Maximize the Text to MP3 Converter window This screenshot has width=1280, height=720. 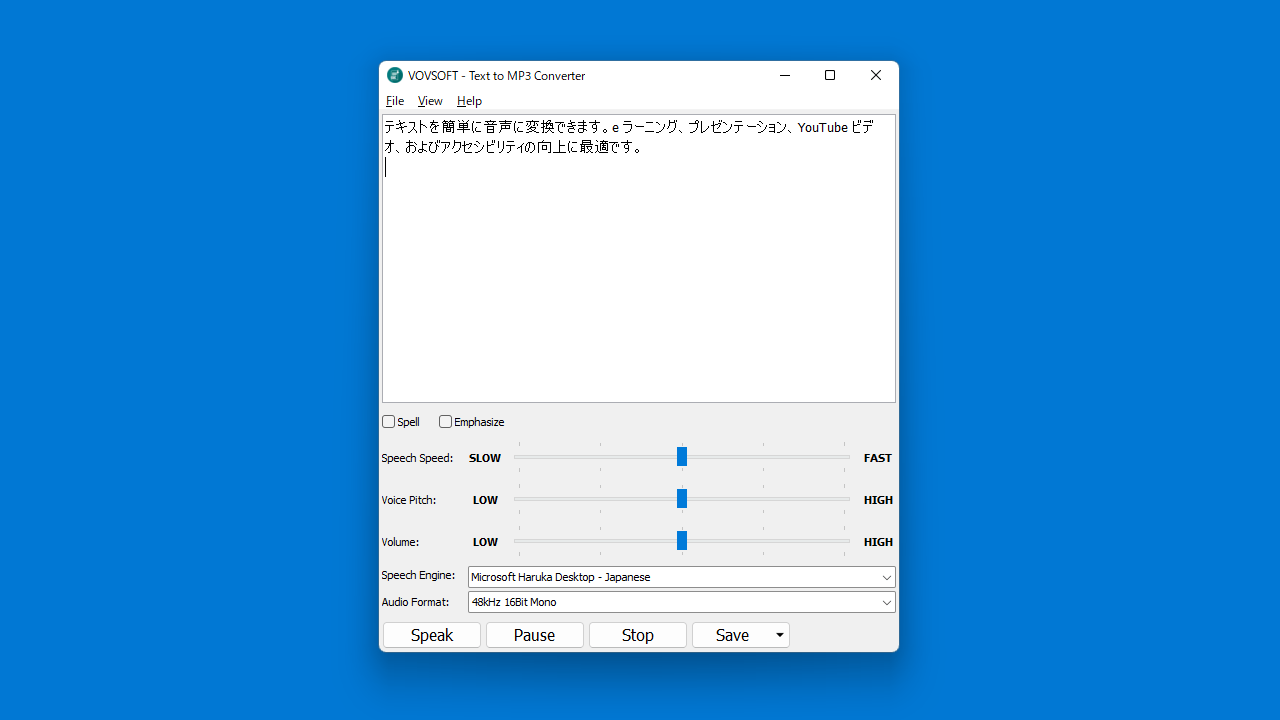[x=830, y=75]
